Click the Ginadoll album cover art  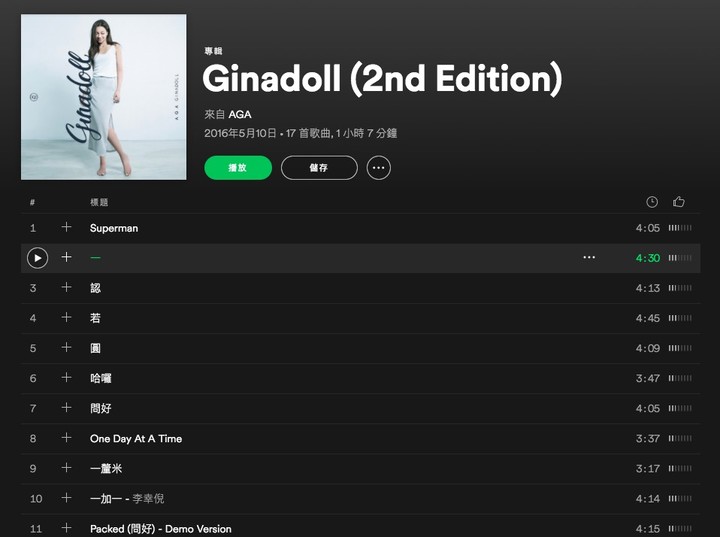point(104,97)
